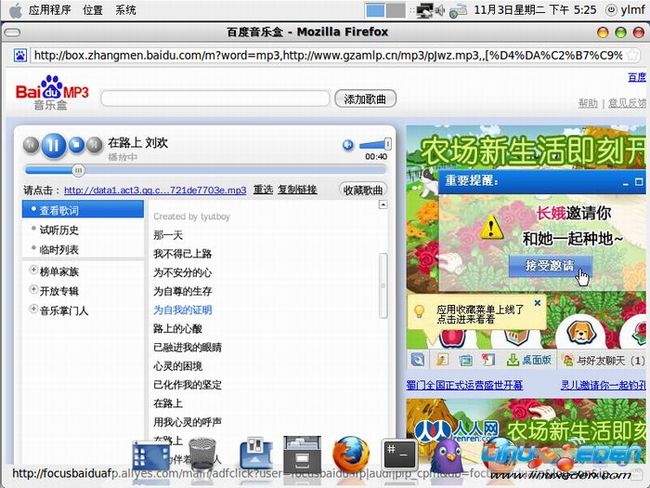
Task: Click the 复制链接 link
Action: 297,189
